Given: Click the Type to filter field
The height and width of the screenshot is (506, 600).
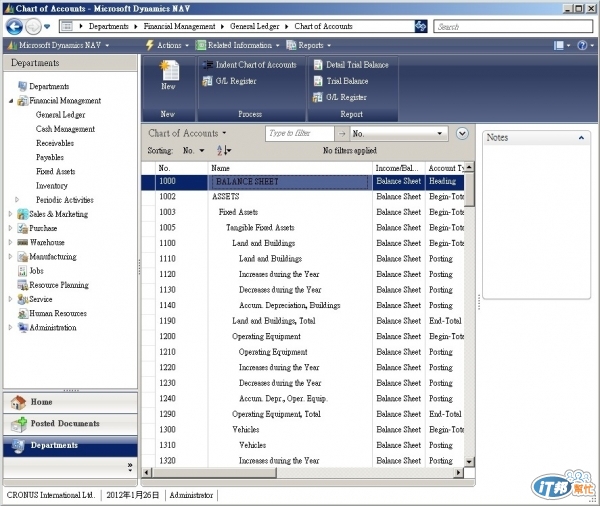Looking at the screenshot, I should coord(300,133).
